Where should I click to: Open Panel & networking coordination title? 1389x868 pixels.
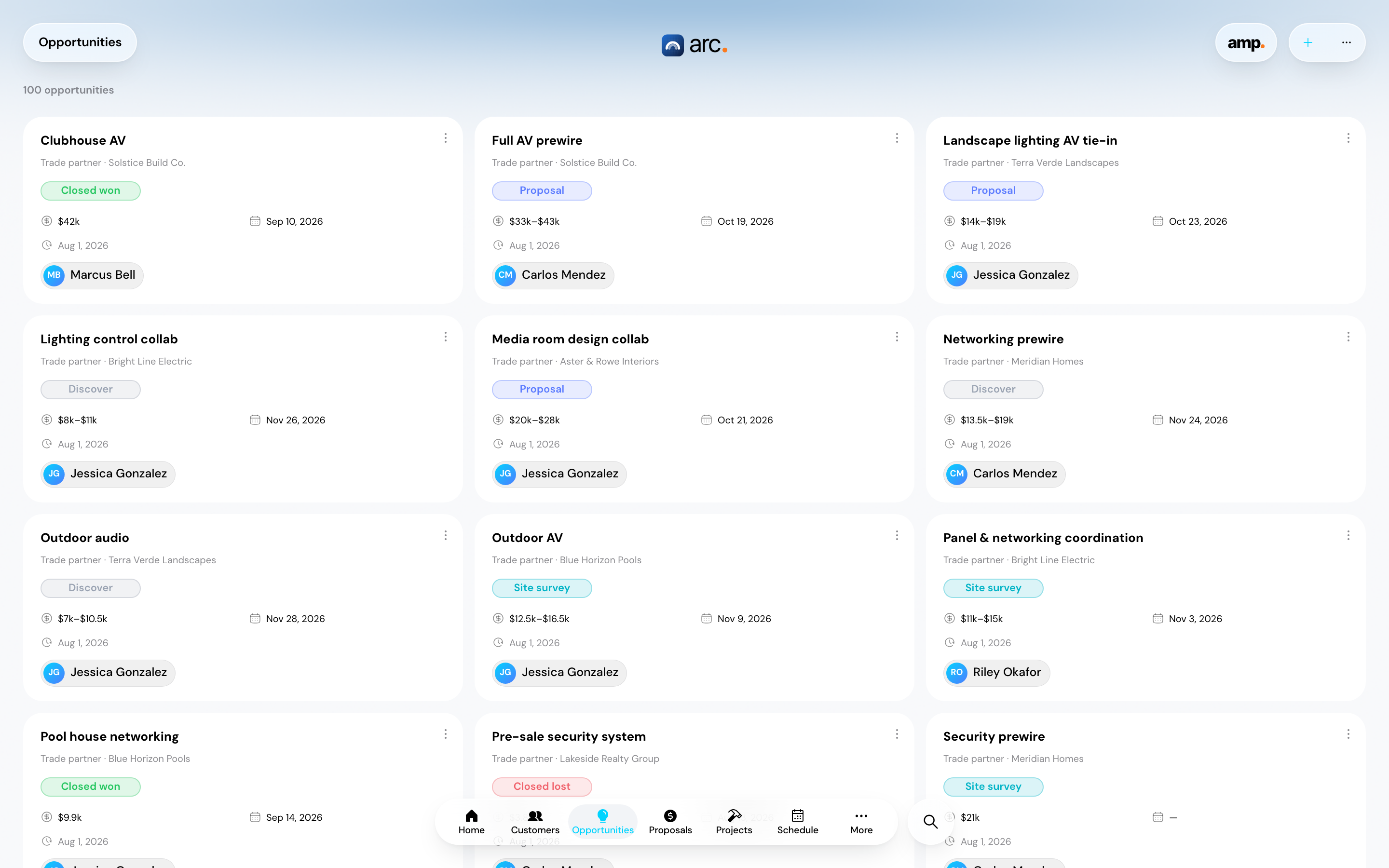(1043, 538)
